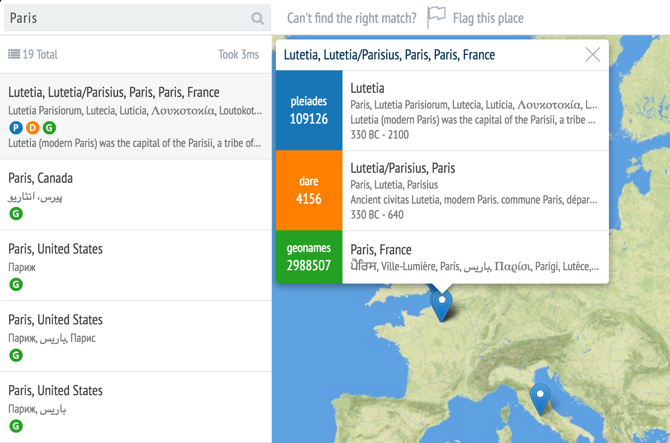Viewport: 670px width, 443px height.
Task: Click the list icon beside 19 Total
Action: 14,55
